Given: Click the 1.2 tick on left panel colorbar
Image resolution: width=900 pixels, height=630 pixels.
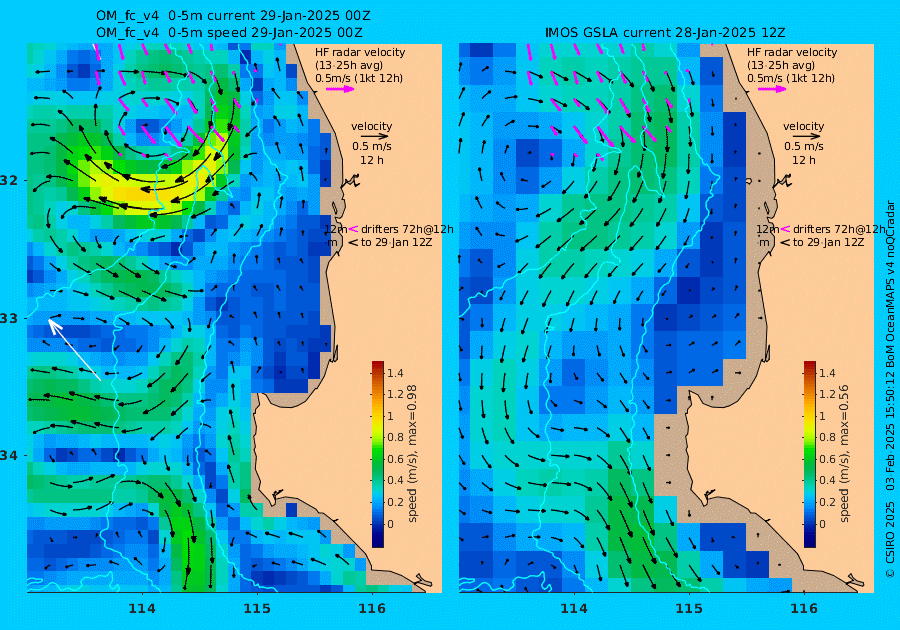Looking at the screenshot, I should tap(395, 394).
